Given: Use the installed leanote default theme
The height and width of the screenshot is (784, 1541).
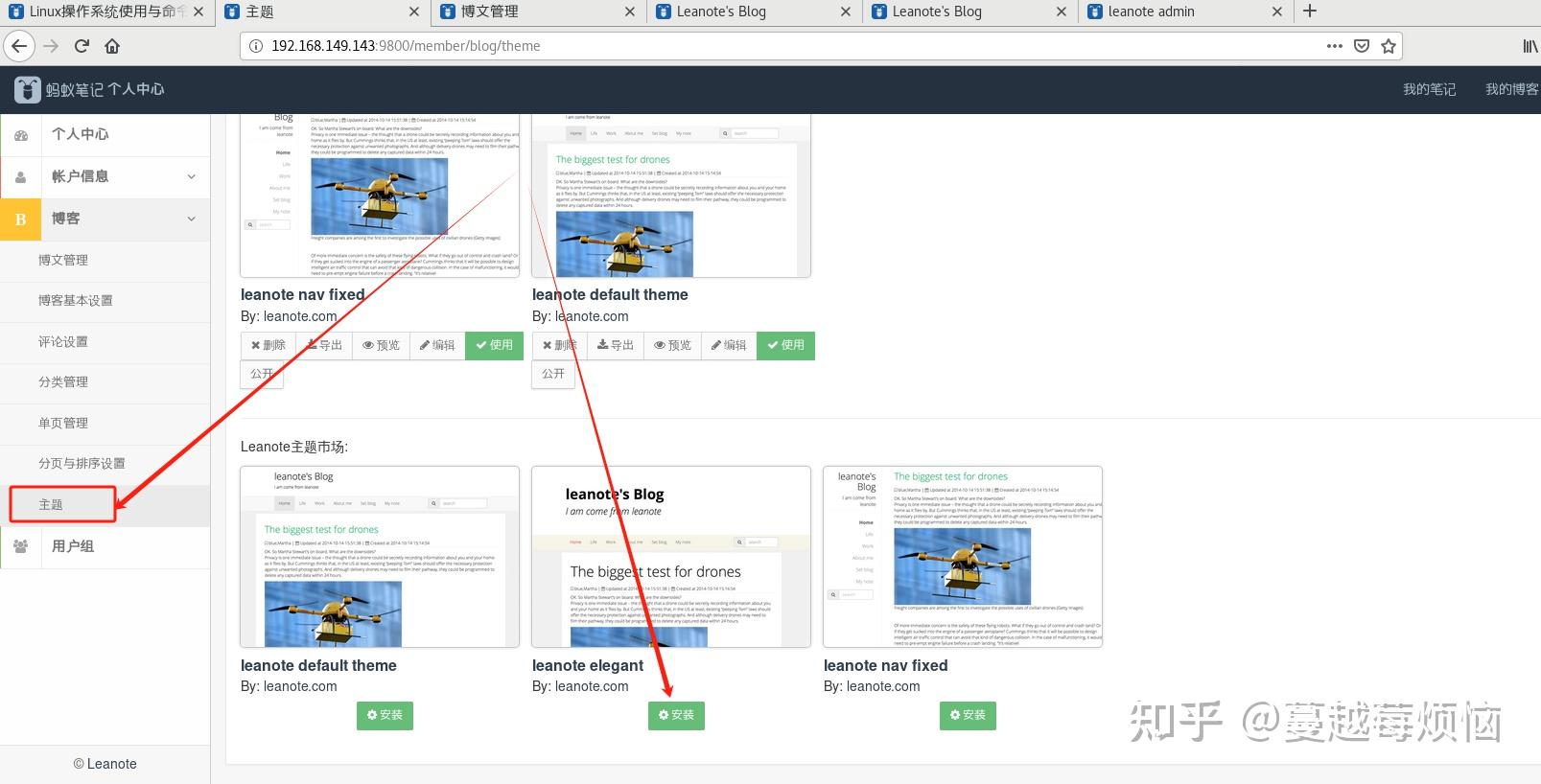Looking at the screenshot, I should [785, 345].
